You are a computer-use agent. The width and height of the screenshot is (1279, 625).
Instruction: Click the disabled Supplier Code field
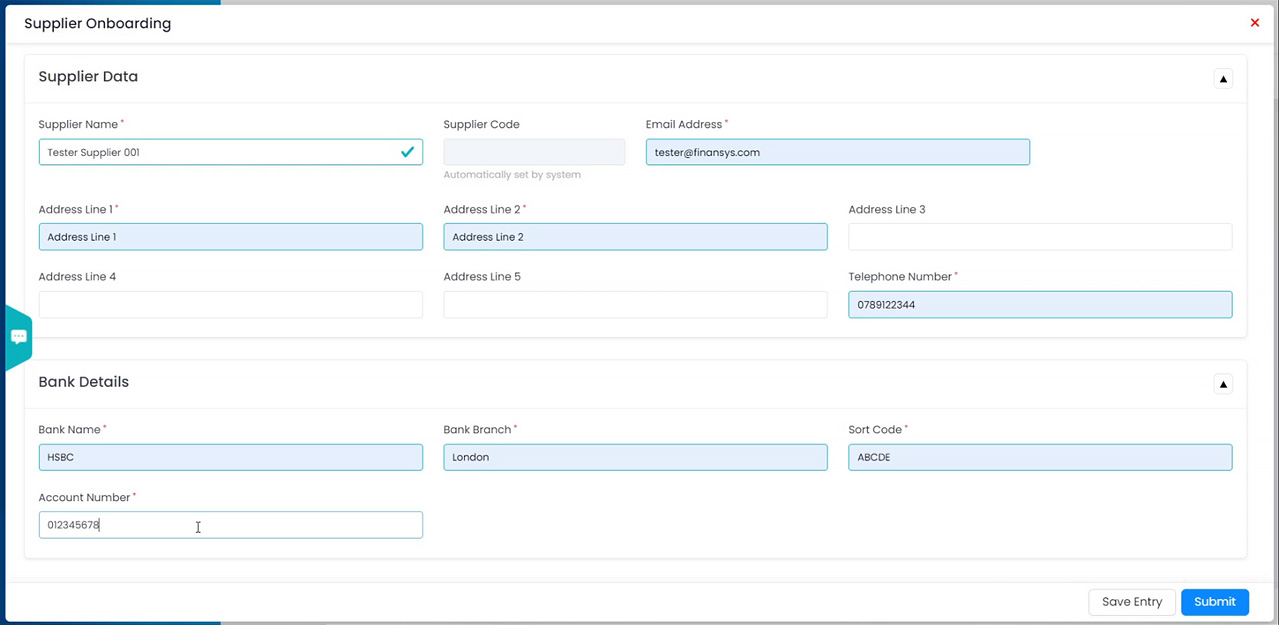[x=534, y=152]
